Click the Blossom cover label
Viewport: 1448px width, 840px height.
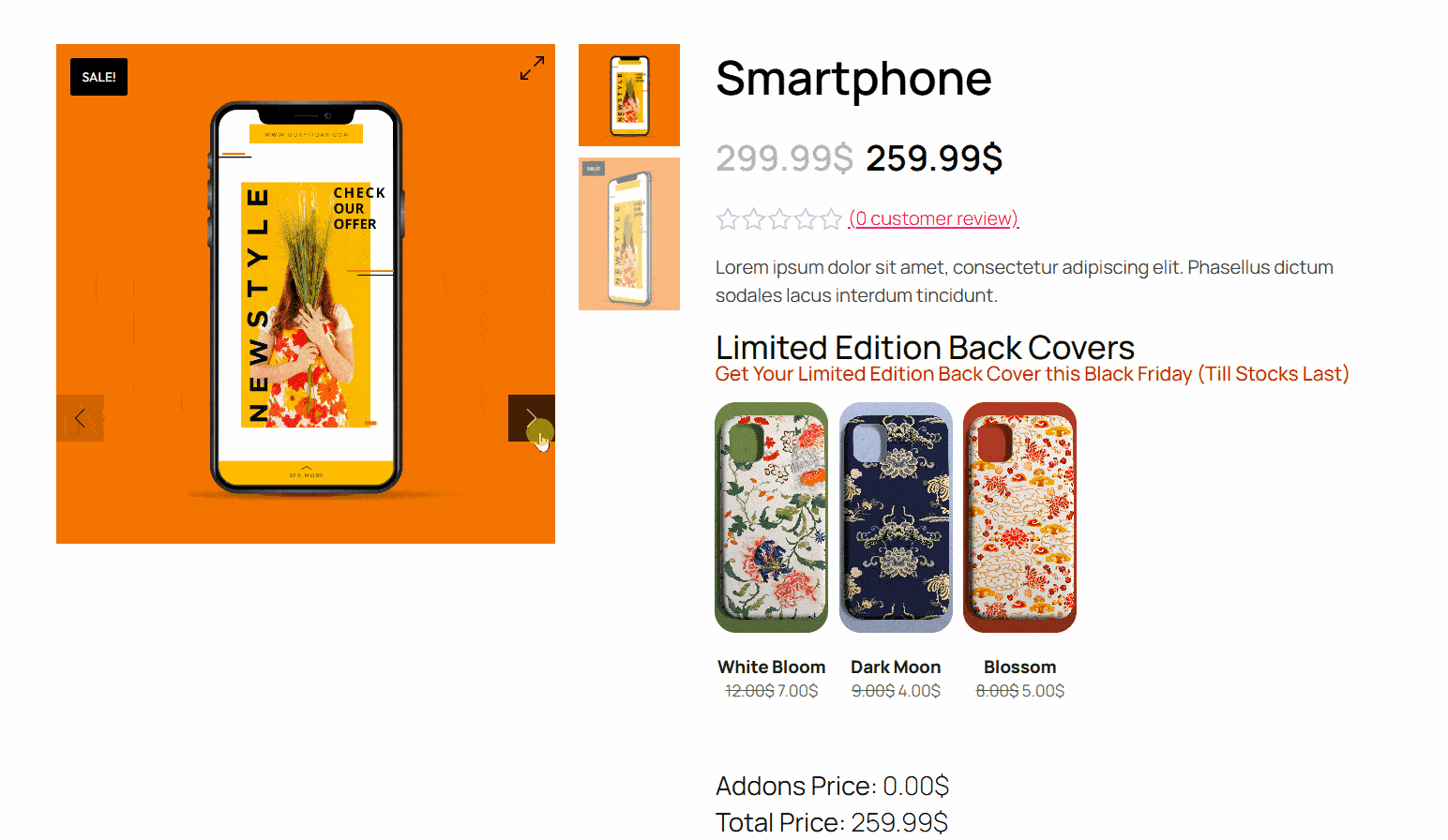1020,667
